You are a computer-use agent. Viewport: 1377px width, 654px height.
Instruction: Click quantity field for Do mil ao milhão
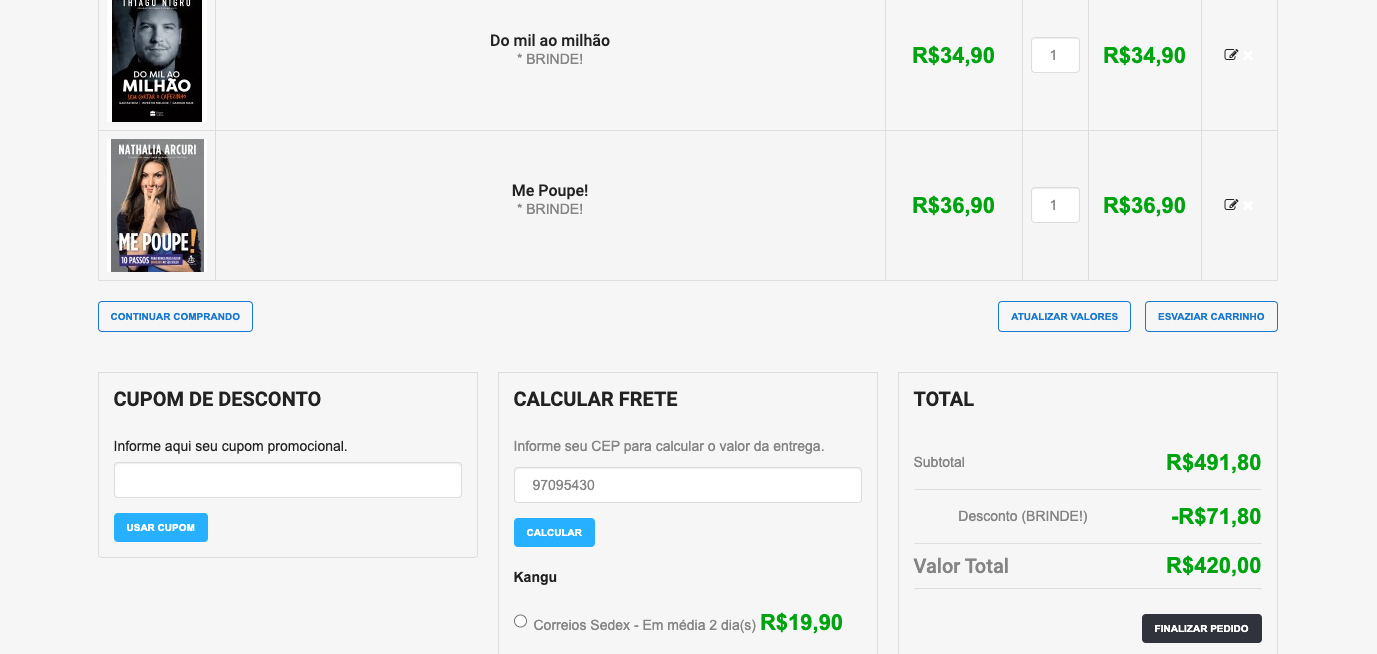[1054, 55]
